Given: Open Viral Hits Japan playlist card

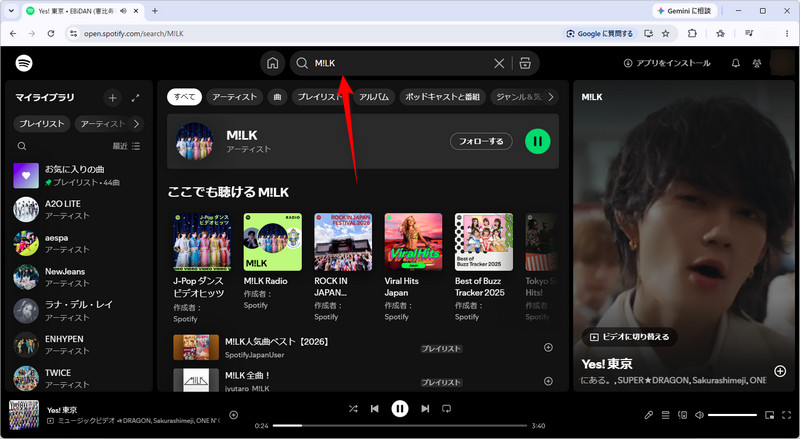Looking at the screenshot, I should (x=413, y=268).
